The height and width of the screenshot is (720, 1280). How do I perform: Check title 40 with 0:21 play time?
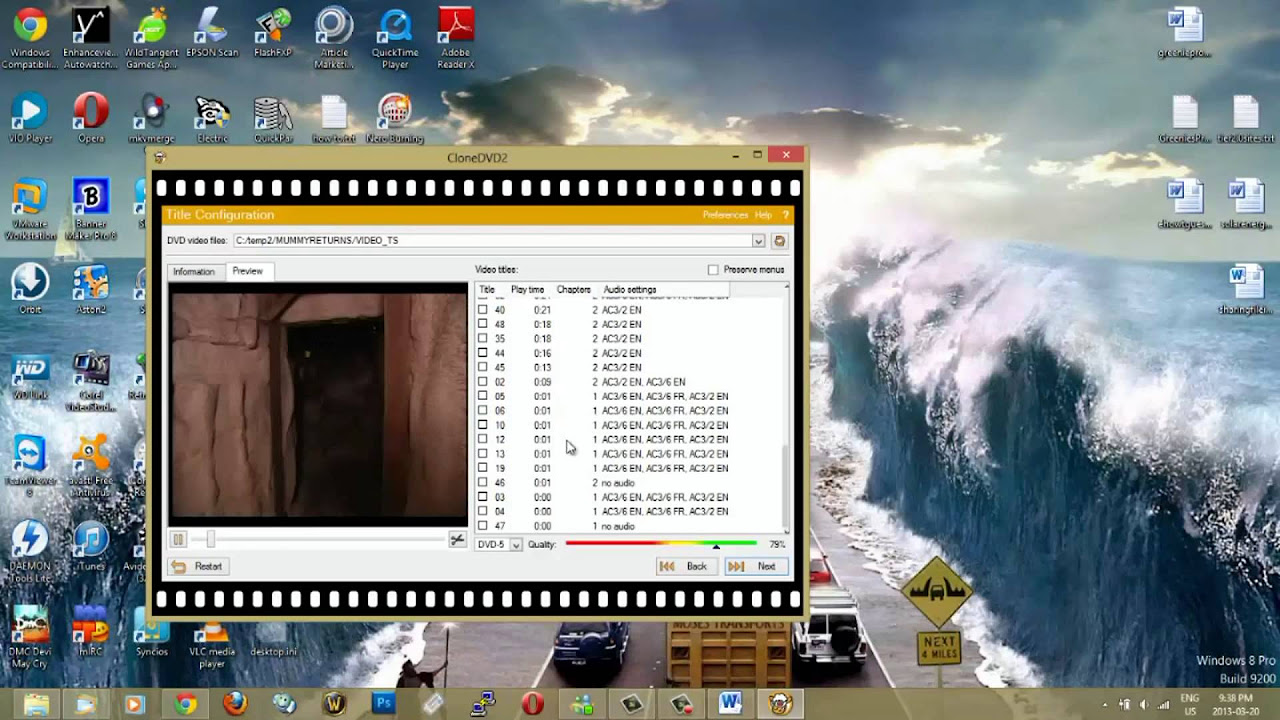coord(483,310)
